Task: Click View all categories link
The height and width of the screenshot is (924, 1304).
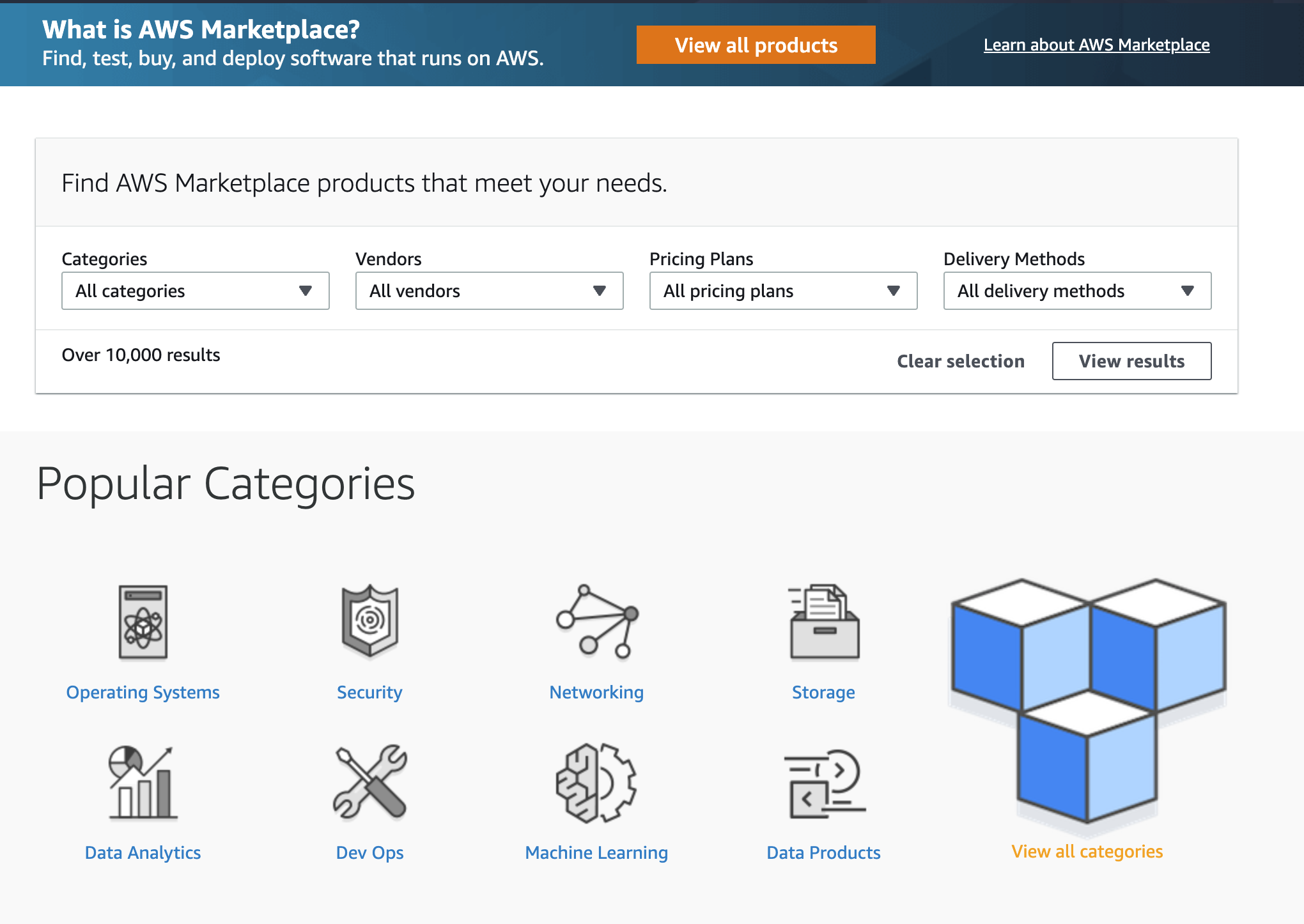Action: pyautogui.click(x=1087, y=851)
